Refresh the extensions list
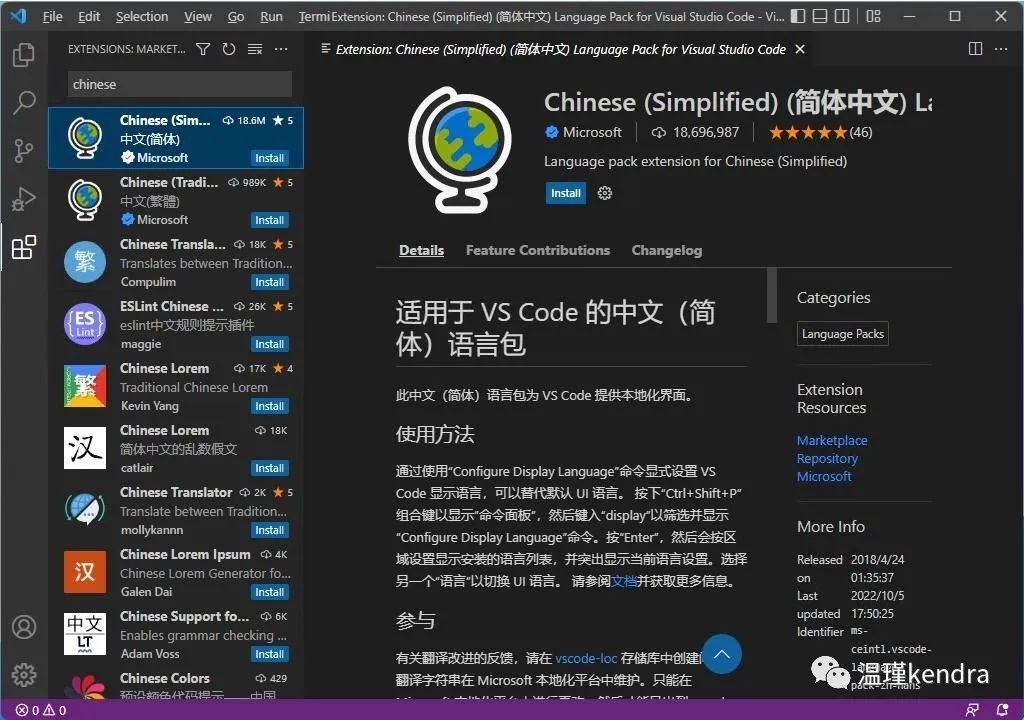The width and height of the screenshot is (1024, 720). point(229,49)
